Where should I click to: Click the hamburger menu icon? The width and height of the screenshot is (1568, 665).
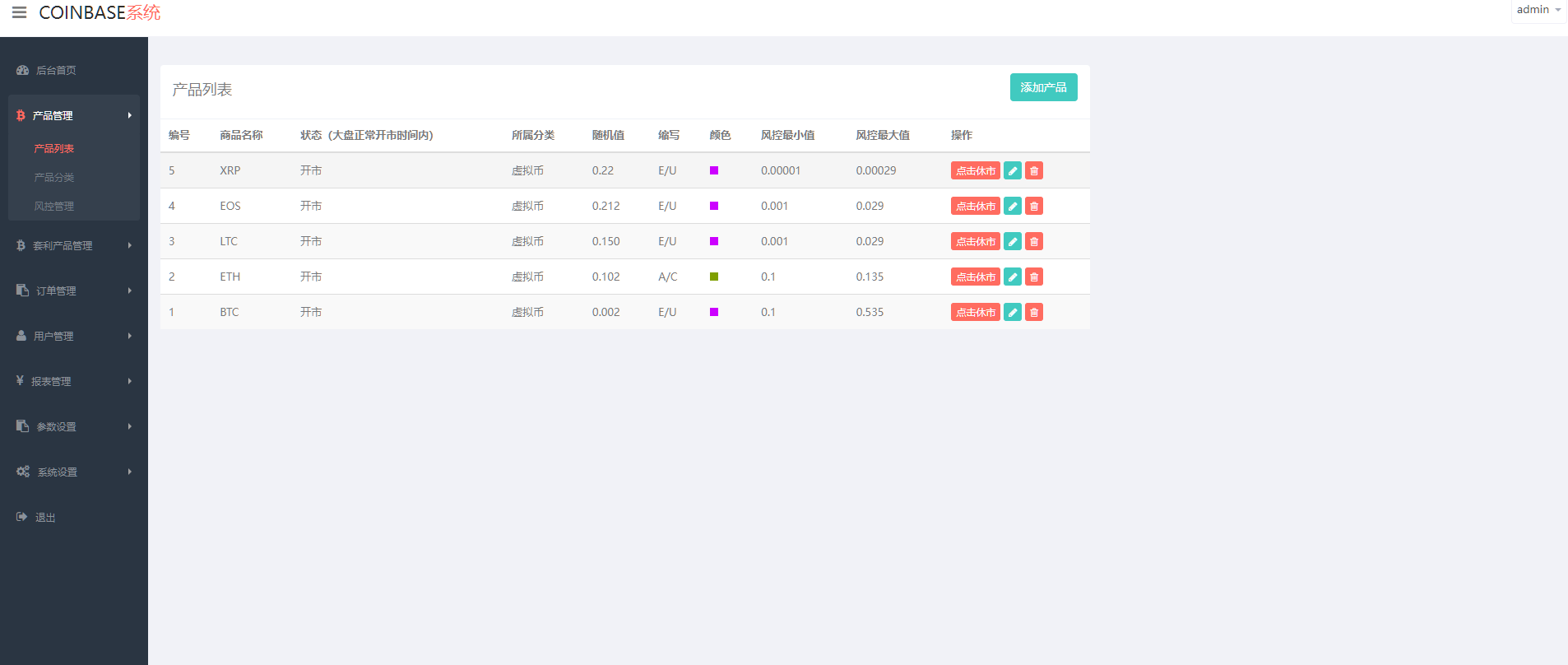(x=19, y=12)
